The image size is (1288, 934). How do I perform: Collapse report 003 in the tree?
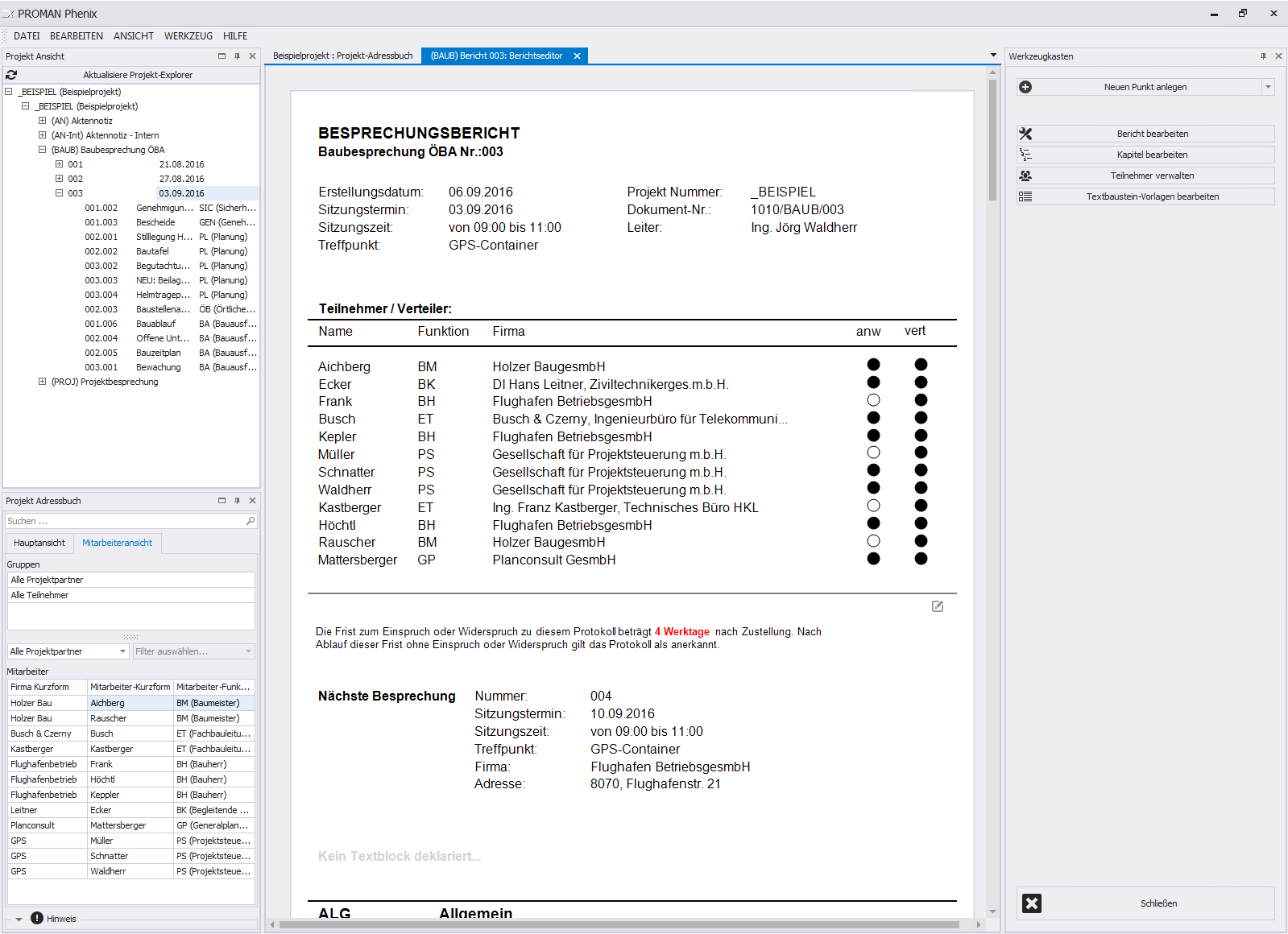pyautogui.click(x=59, y=193)
